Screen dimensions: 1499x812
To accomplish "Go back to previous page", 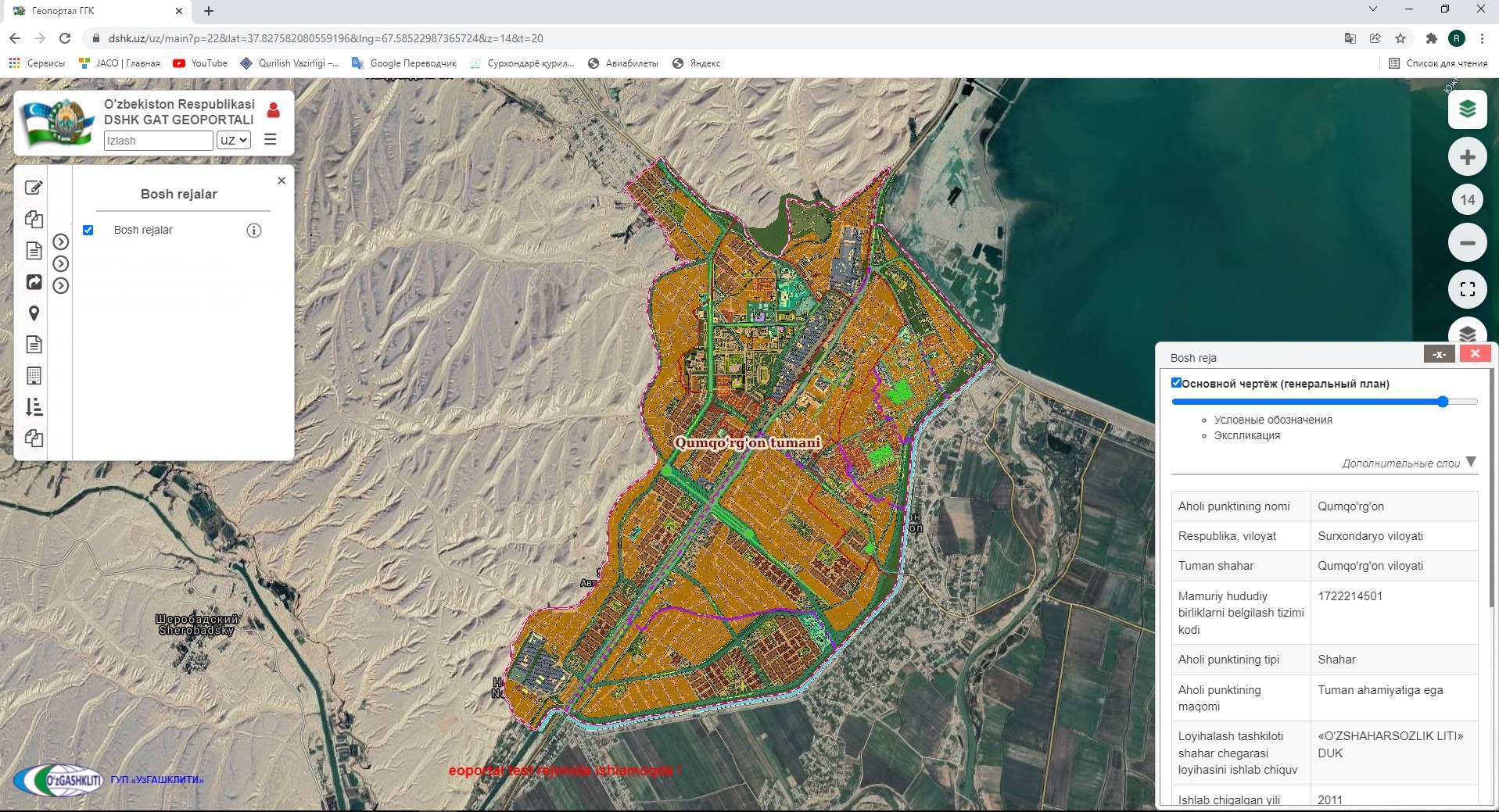I will [15, 38].
